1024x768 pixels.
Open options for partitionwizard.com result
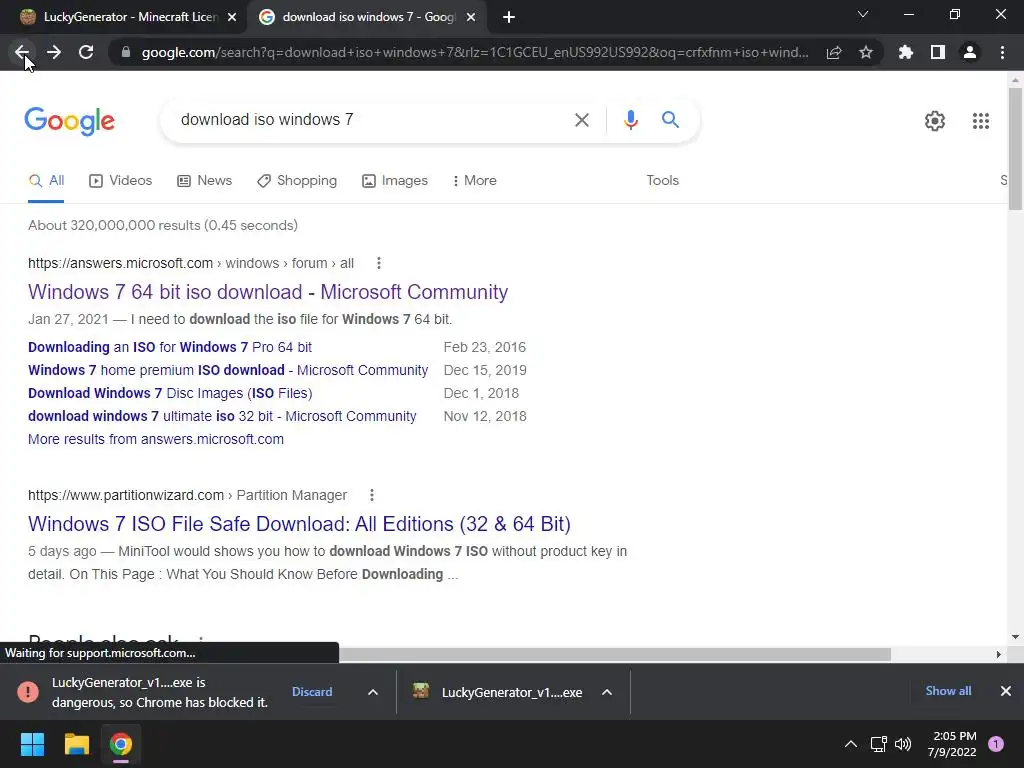pos(372,495)
